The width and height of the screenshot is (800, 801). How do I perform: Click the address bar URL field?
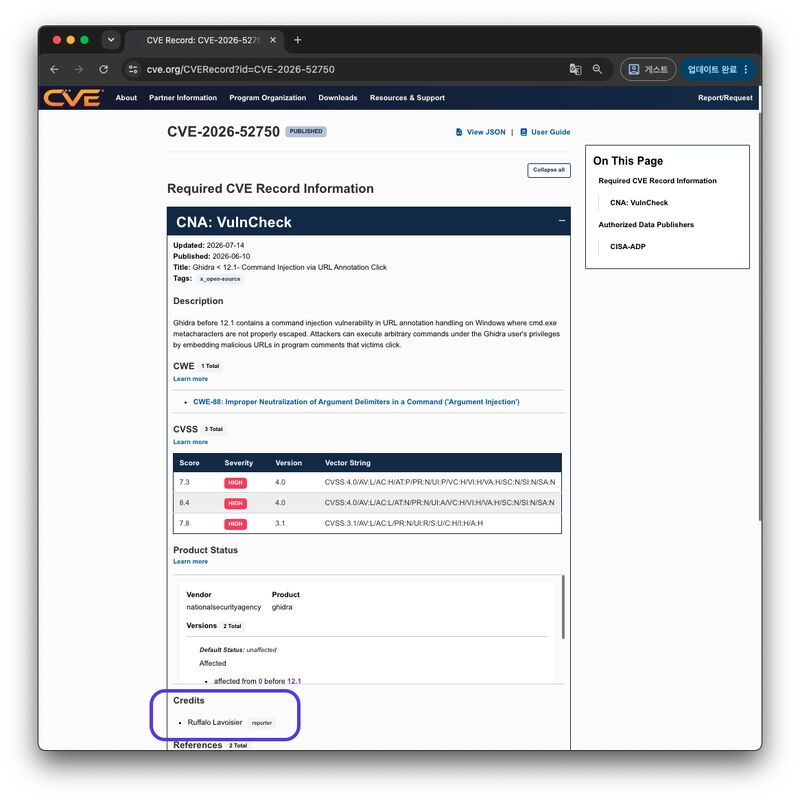(x=347, y=69)
